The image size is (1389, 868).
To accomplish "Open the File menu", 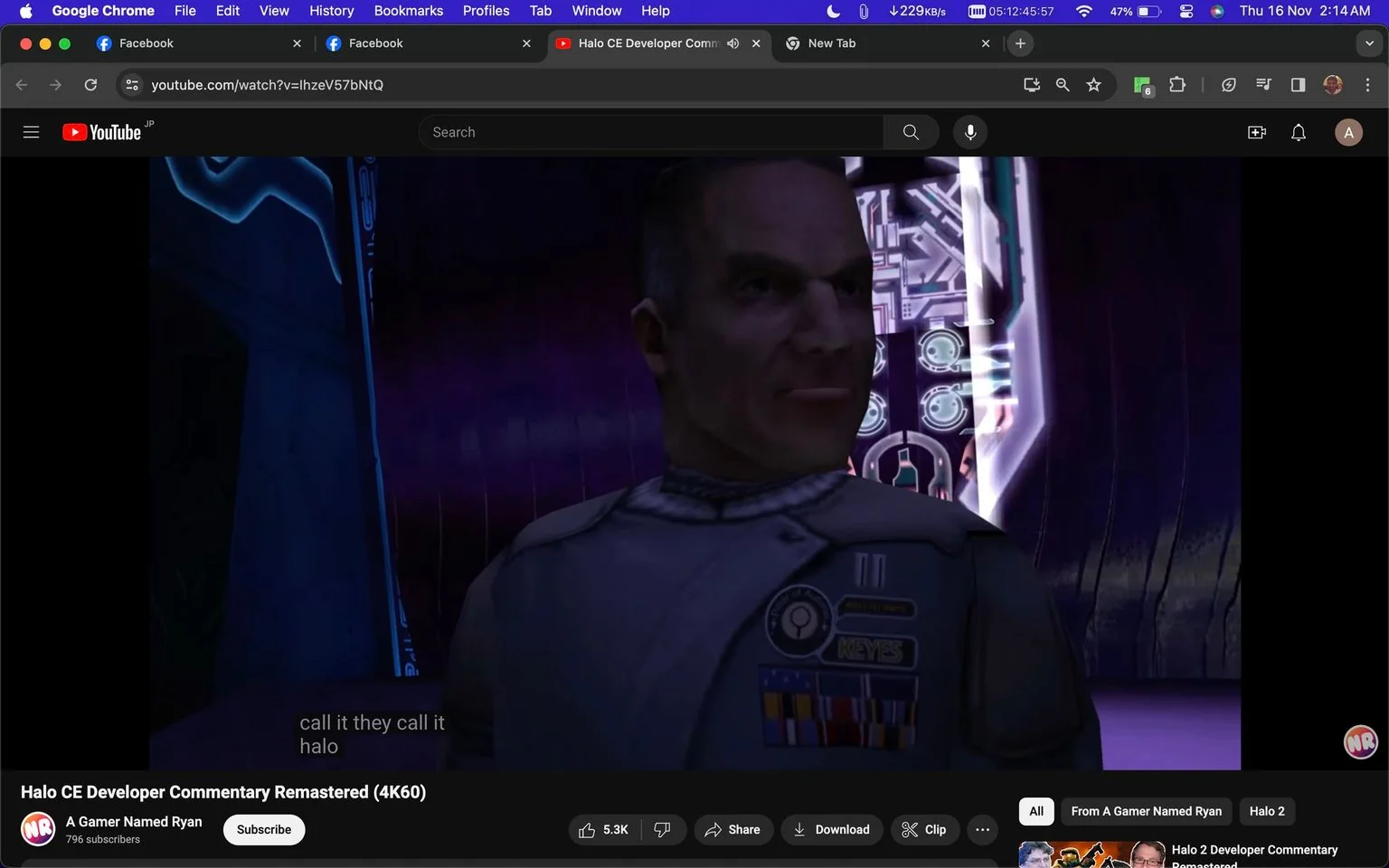I will click(185, 11).
